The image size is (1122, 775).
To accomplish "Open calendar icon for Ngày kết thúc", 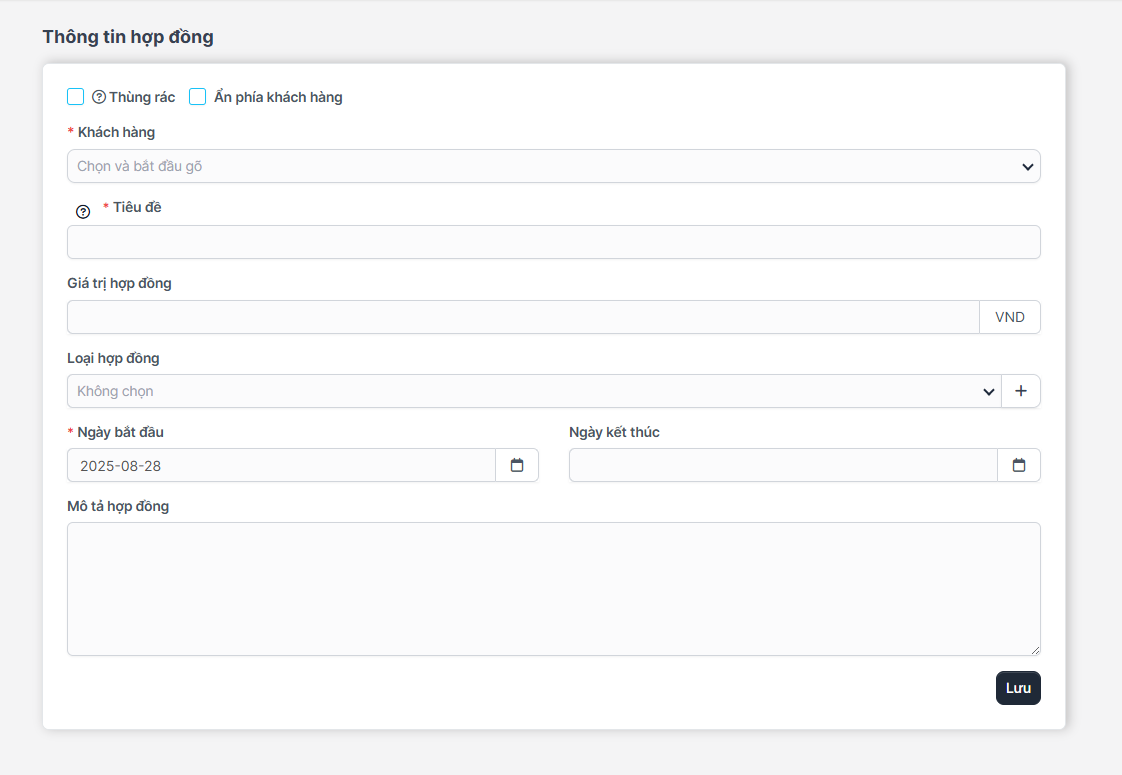I will click(x=1019, y=465).
